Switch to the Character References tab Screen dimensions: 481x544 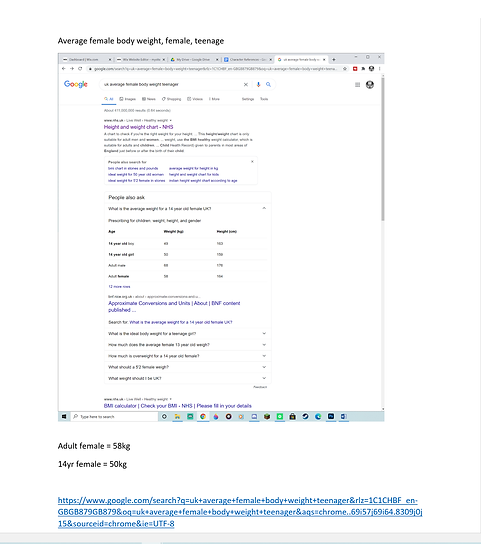click(247, 60)
